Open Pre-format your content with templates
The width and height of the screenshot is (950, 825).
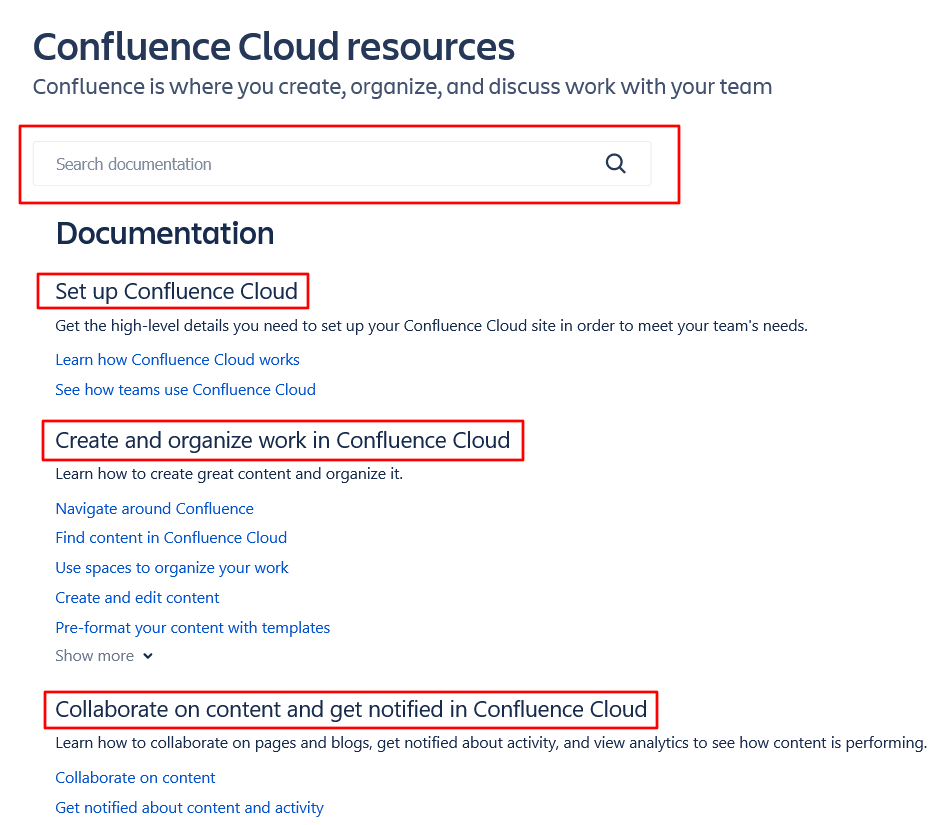(x=192, y=627)
